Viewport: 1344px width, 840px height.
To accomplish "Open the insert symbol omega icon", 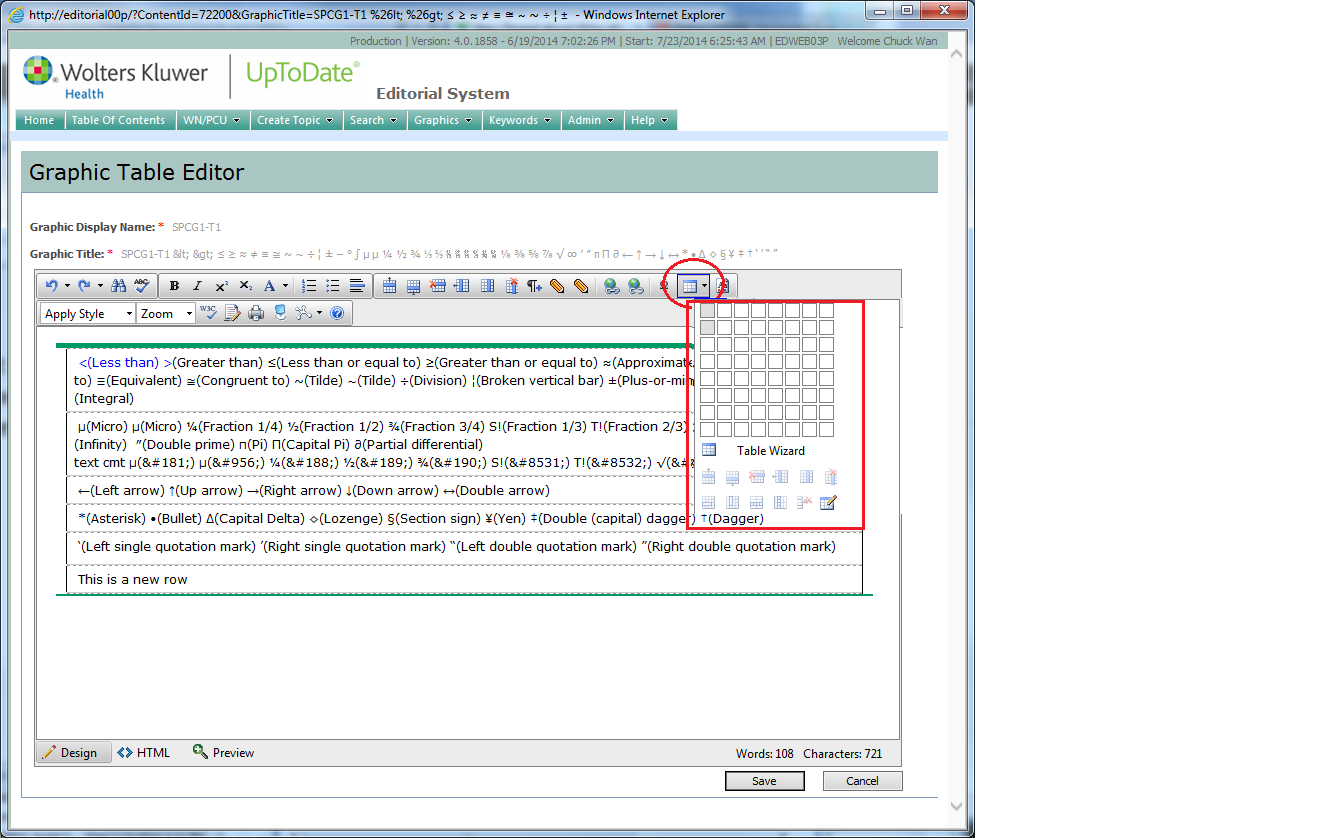I will (663, 287).
